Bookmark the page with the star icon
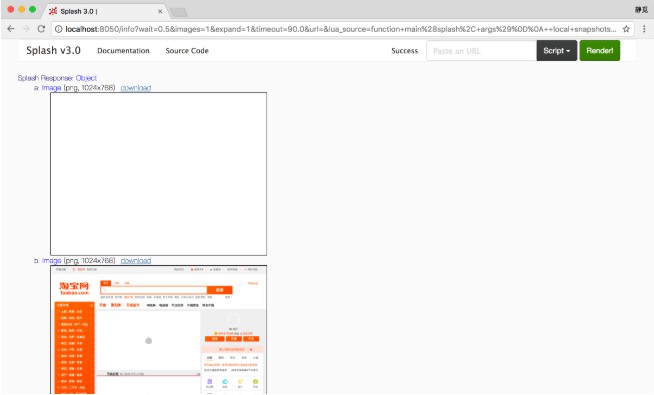This screenshot has height=395, width=654. tap(626, 29)
